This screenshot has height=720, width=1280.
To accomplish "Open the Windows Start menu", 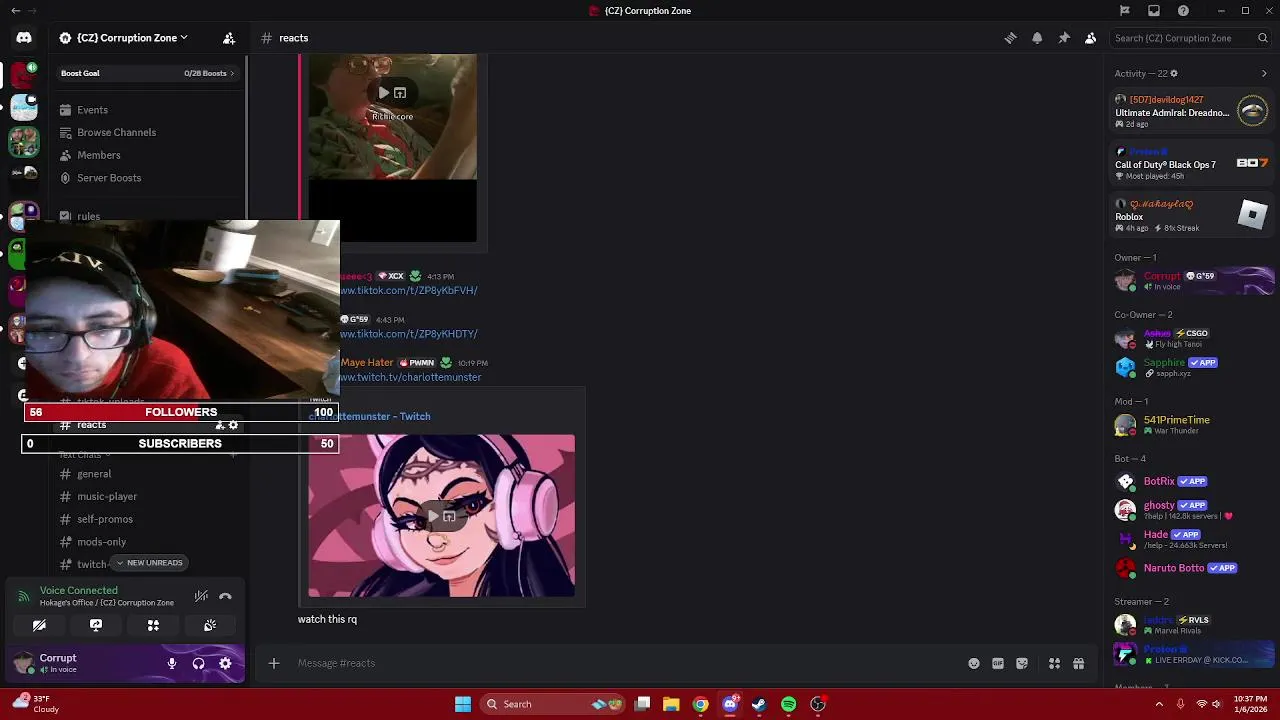I will [463, 704].
